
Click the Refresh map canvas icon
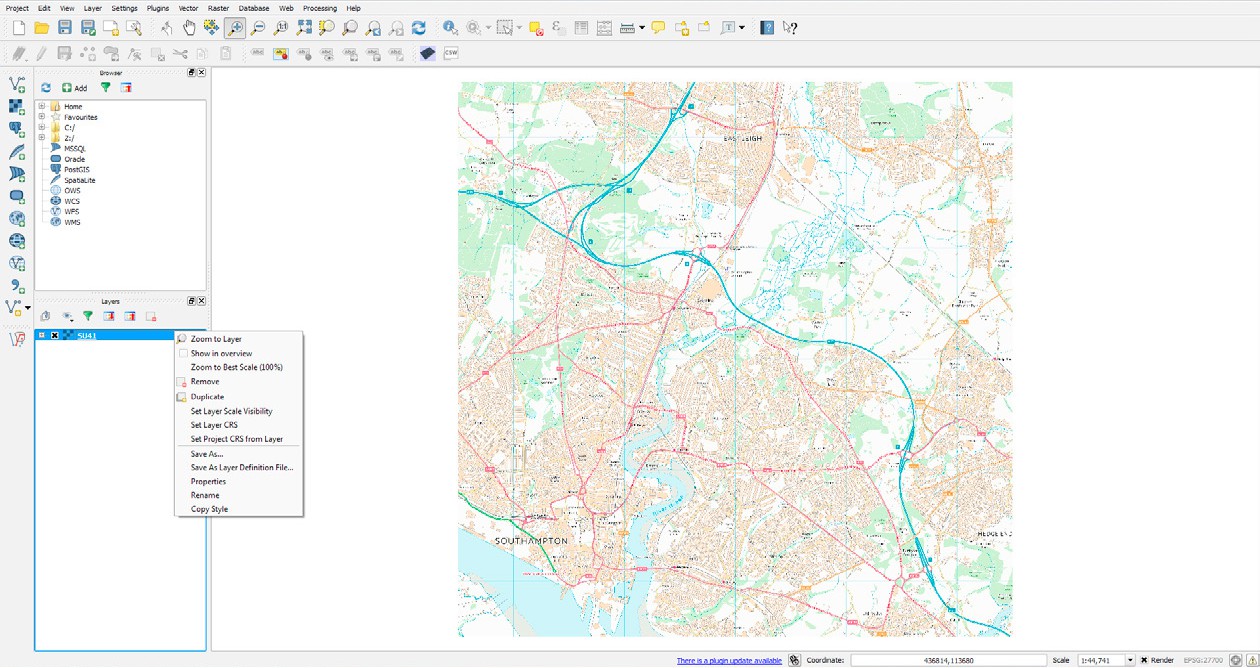[x=418, y=27]
